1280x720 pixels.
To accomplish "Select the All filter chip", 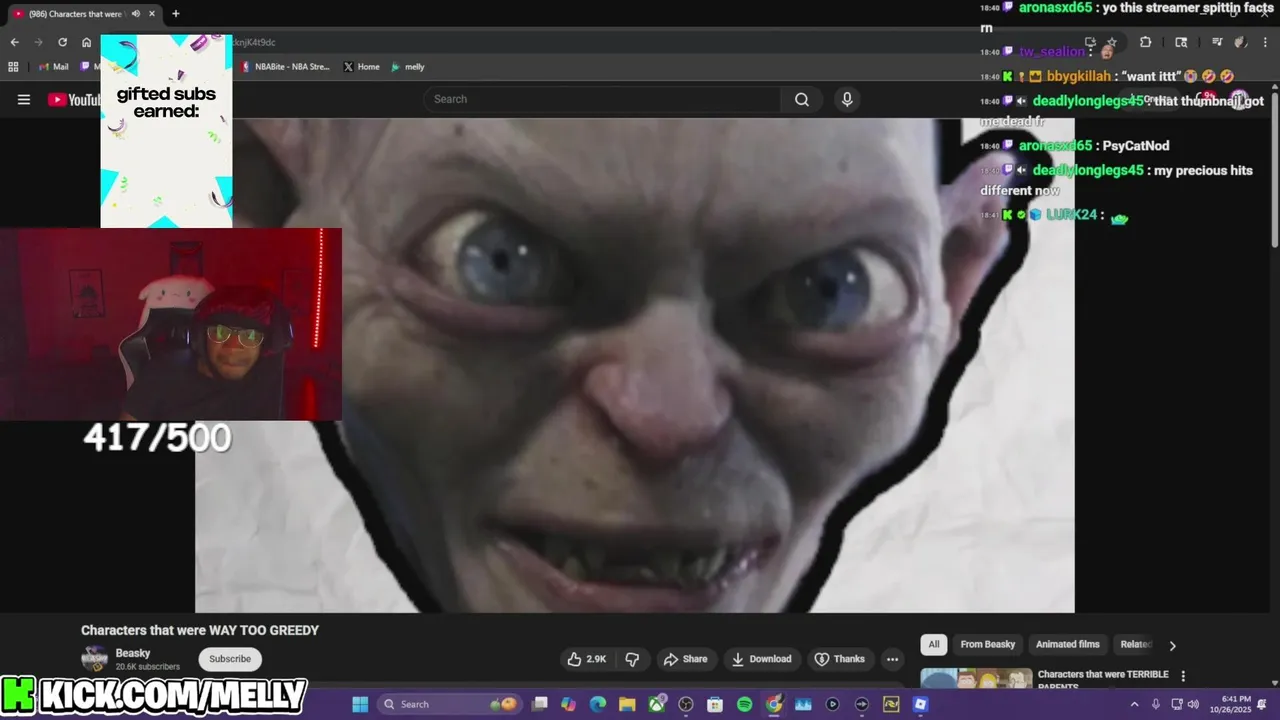I will (x=934, y=645).
